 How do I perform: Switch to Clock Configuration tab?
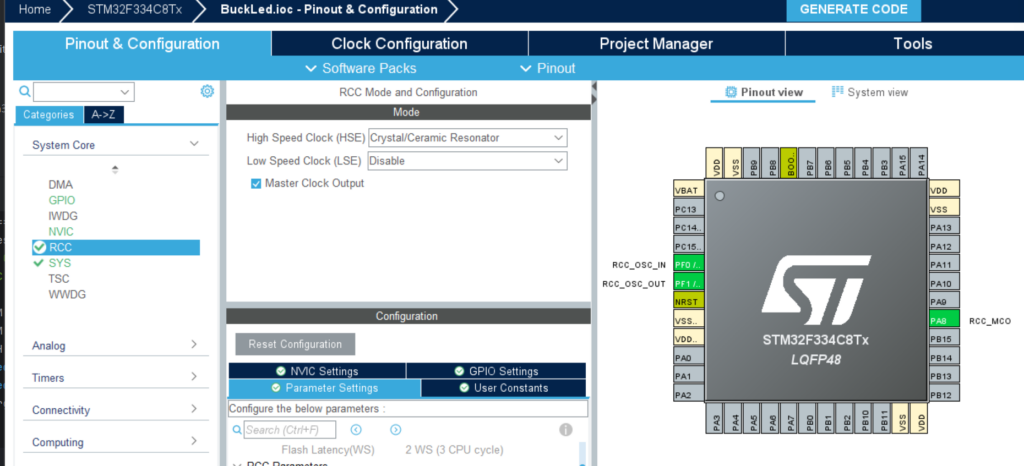tap(399, 44)
